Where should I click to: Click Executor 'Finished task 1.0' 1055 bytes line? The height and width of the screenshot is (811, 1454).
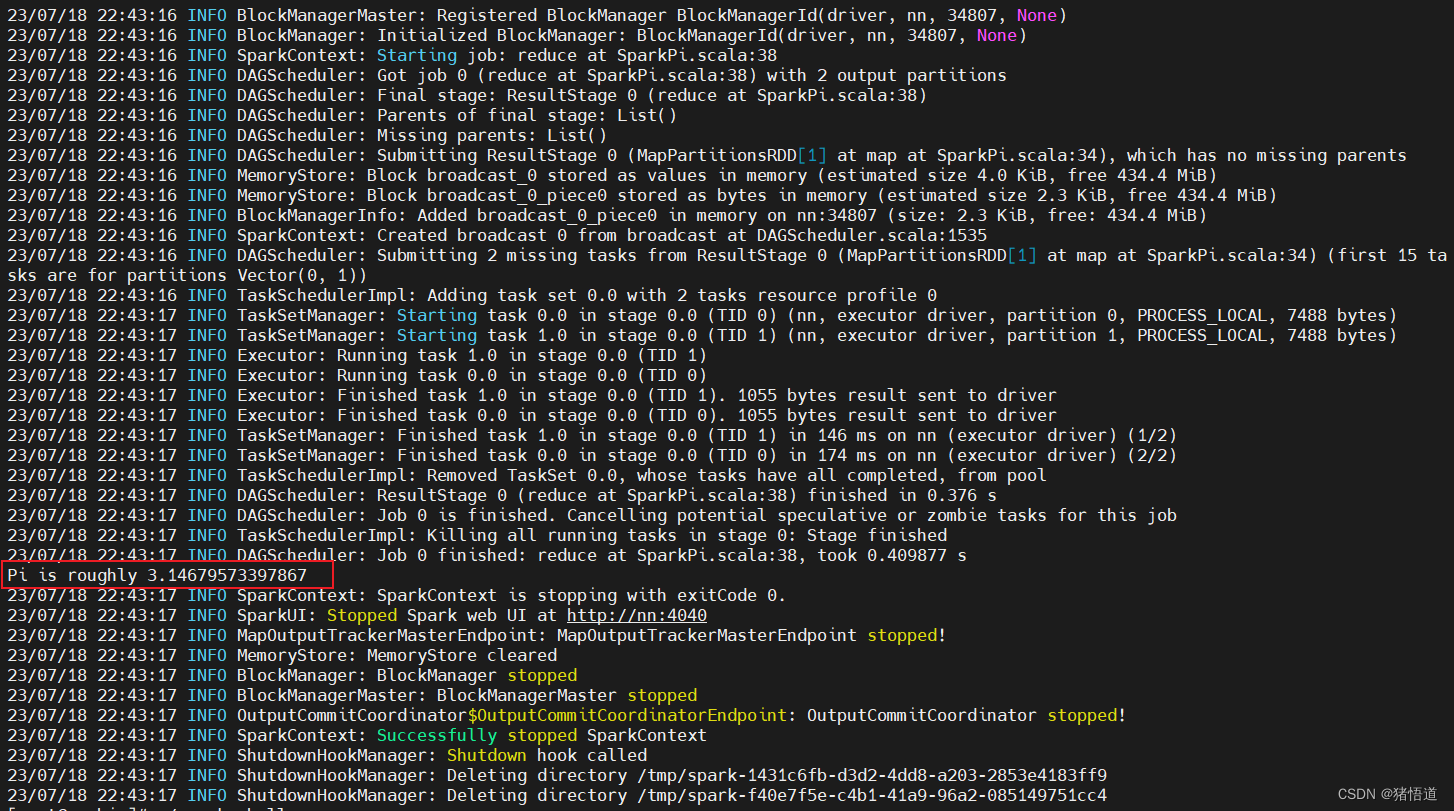[532, 395]
